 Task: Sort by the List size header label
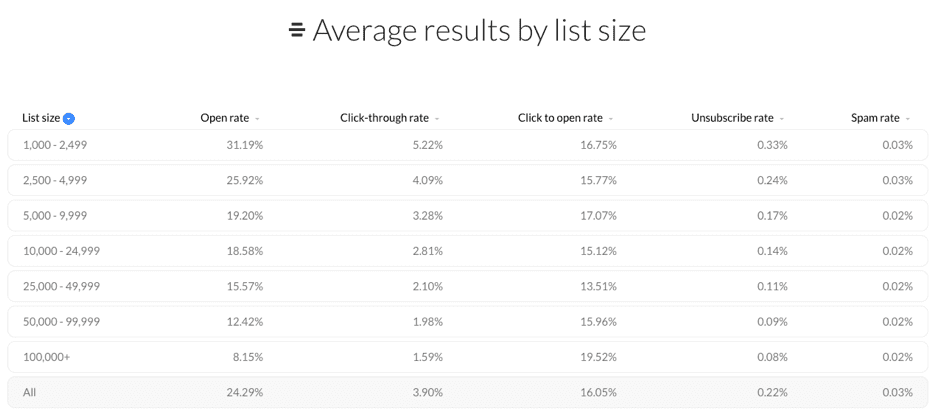tap(41, 118)
